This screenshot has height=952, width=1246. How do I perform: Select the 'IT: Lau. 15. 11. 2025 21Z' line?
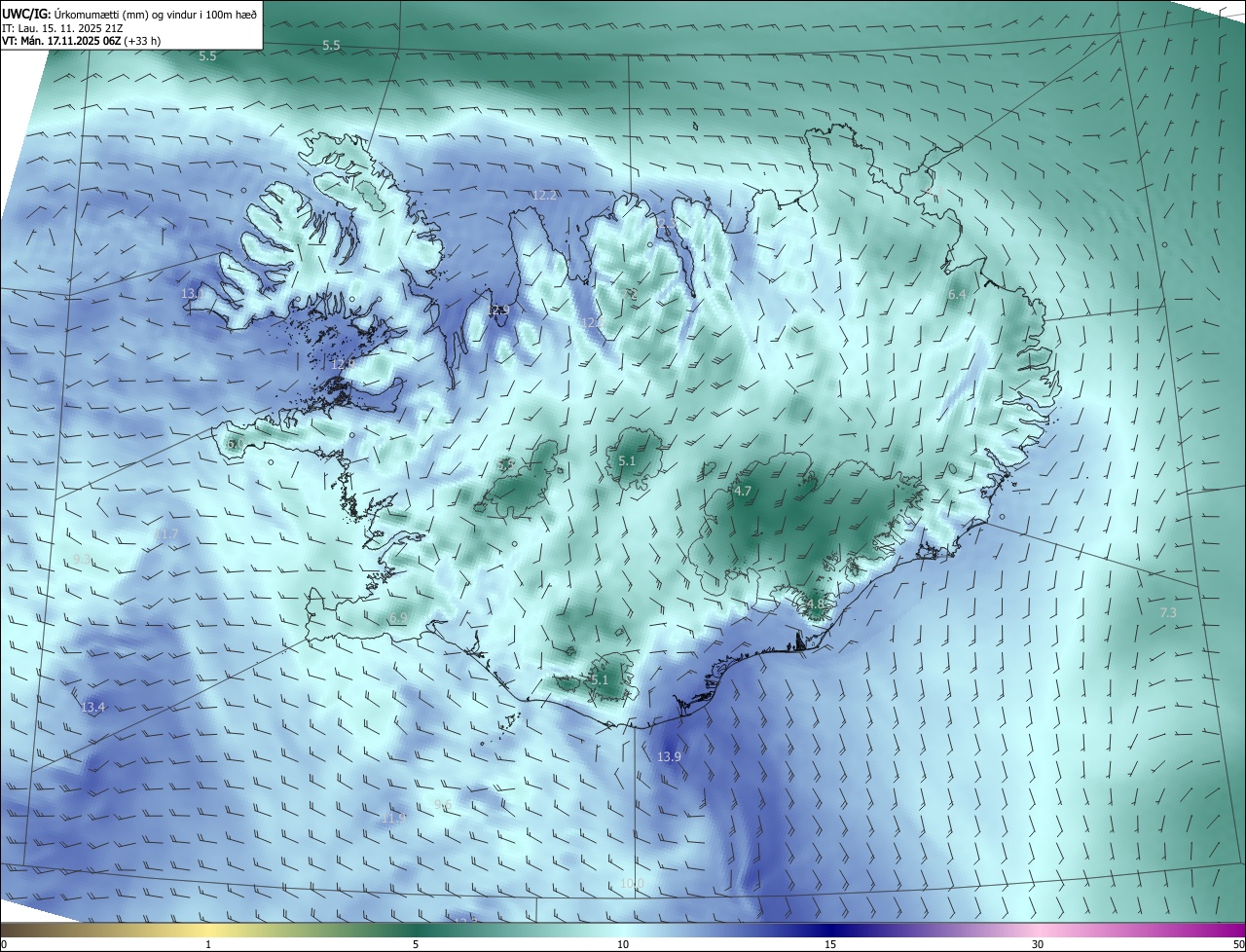pos(62,27)
